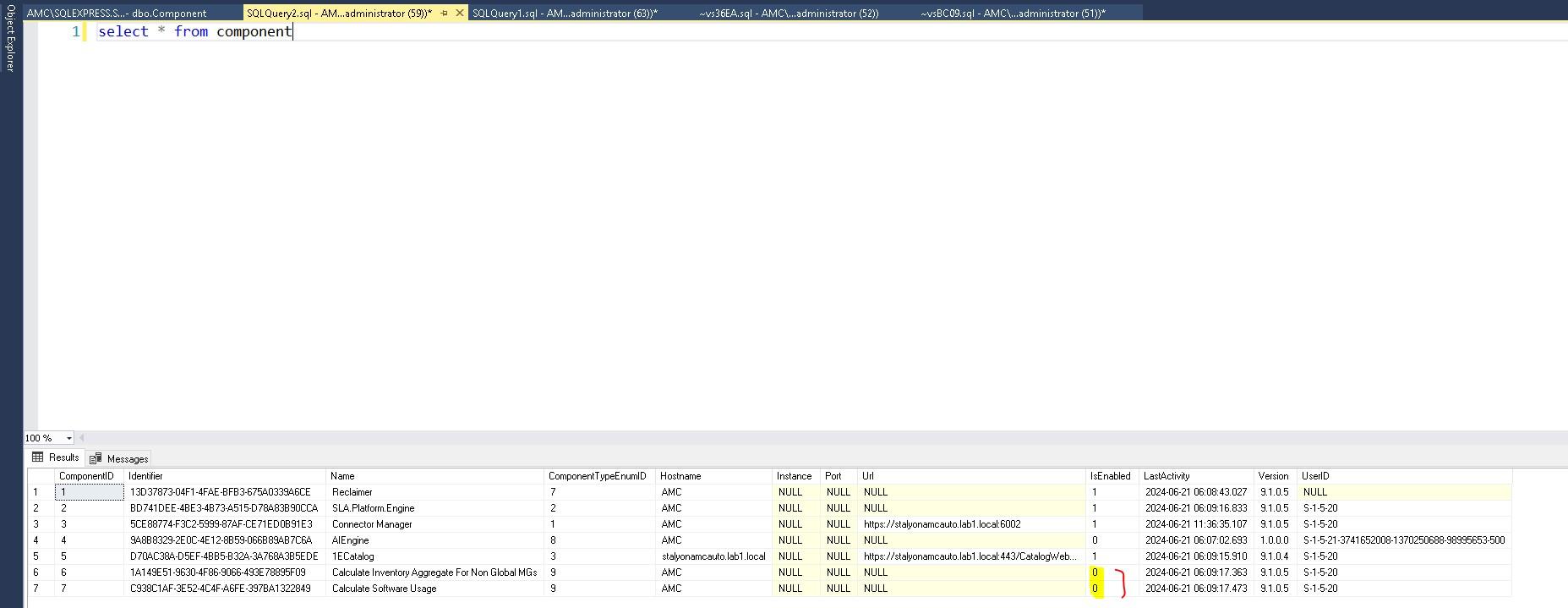Switch to SQLQuery1.sql tab
Screen dimensions: 1568x608
(x=564, y=14)
